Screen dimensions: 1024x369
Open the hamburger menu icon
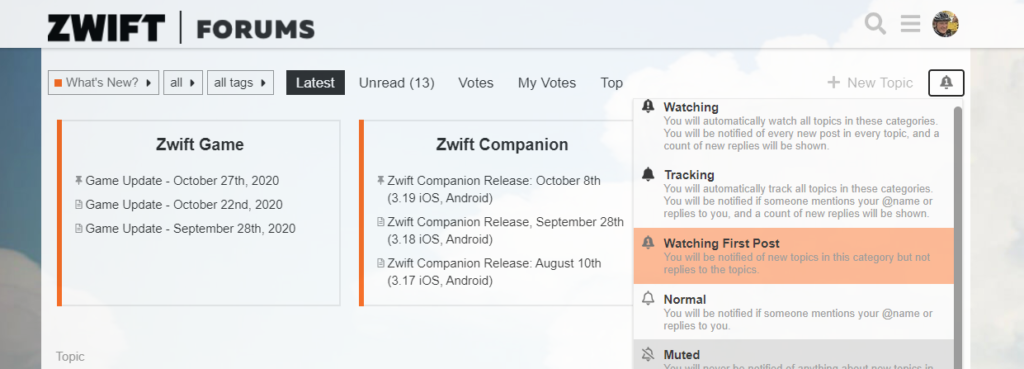tap(910, 24)
